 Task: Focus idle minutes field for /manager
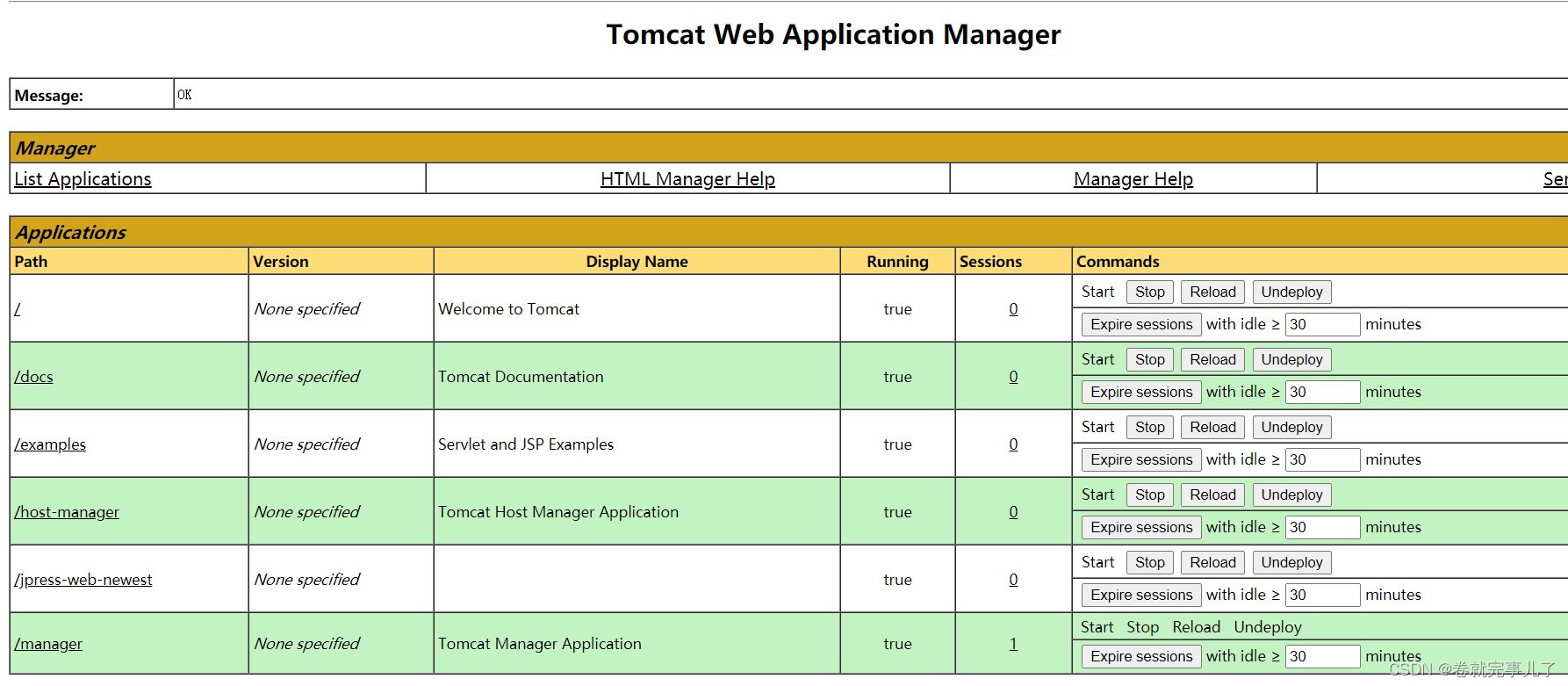pos(1322,656)
